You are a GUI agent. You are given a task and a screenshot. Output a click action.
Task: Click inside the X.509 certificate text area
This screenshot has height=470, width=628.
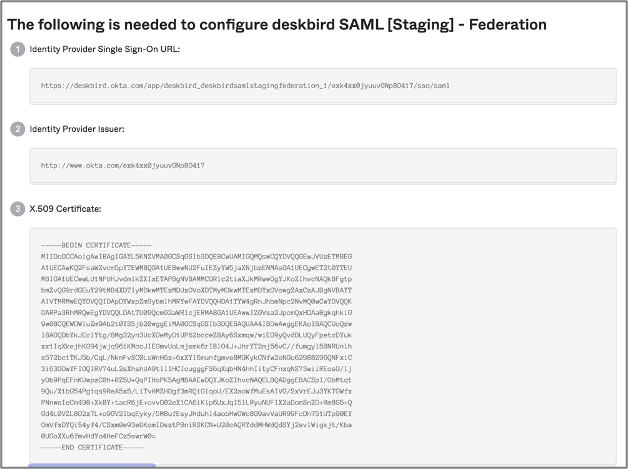(322, 342)
